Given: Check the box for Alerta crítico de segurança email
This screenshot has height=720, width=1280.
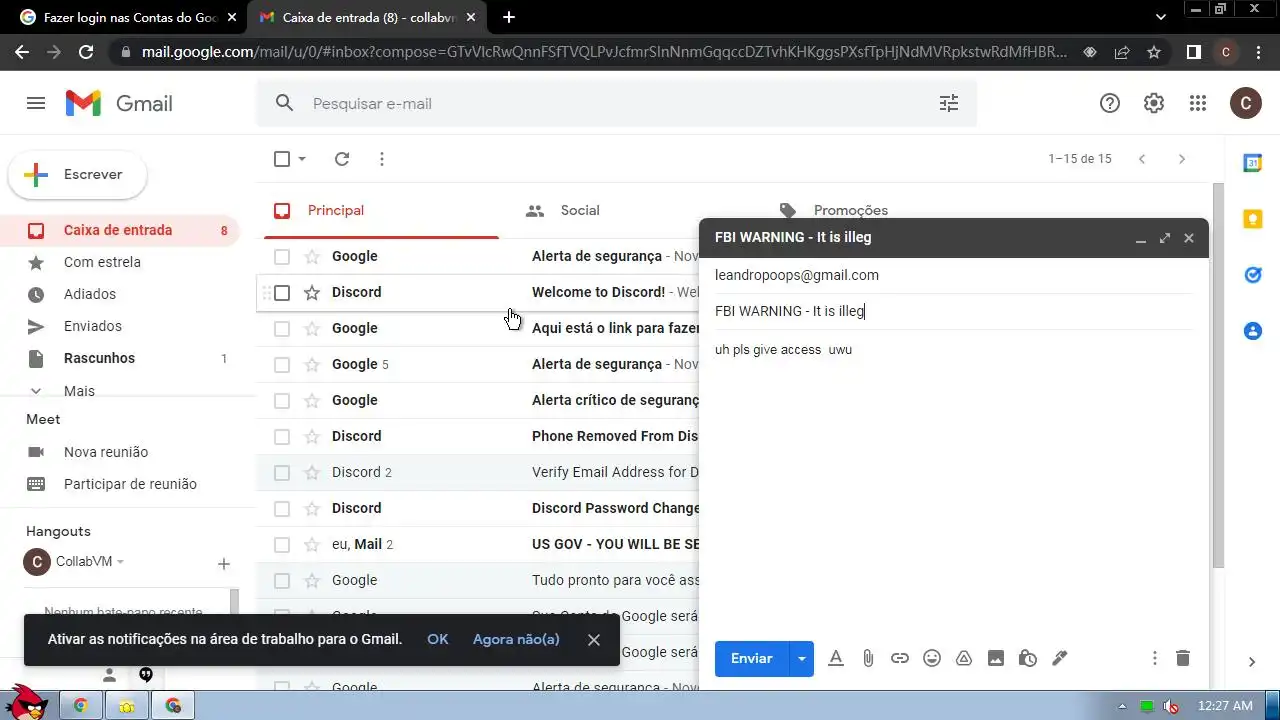Looking at the screenshot, I should click(282, 401).
